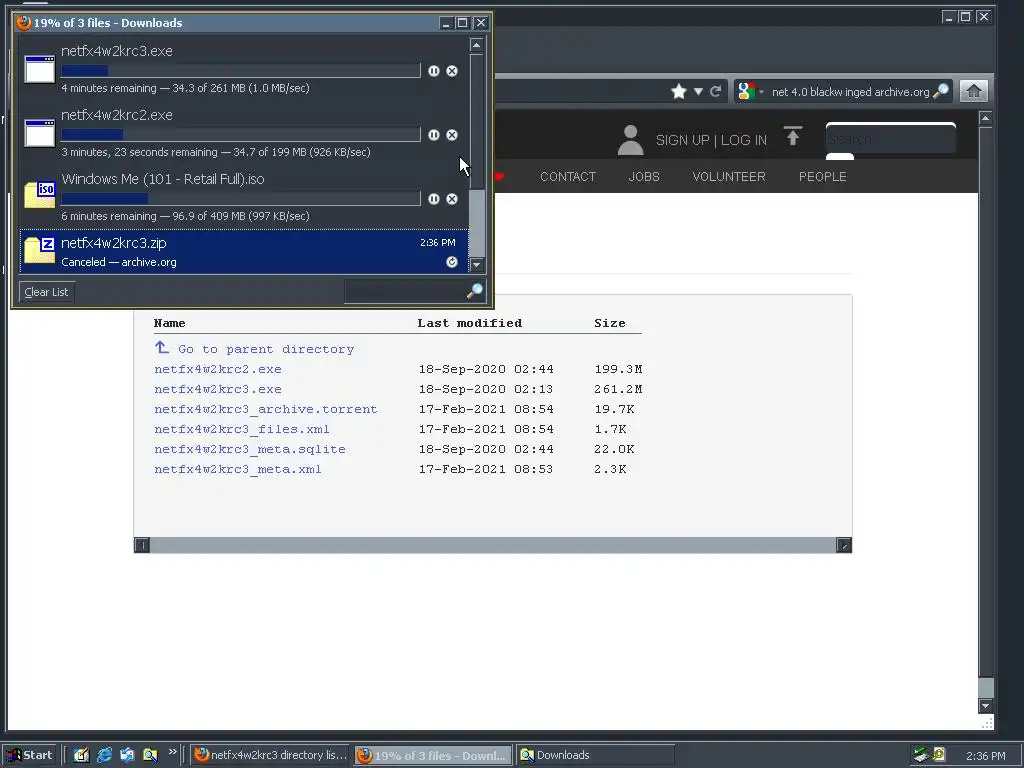Expand the quick launch chevron
Viewport: 1024px width, 768px height.
pyautogui.click(x=172, y=752)
